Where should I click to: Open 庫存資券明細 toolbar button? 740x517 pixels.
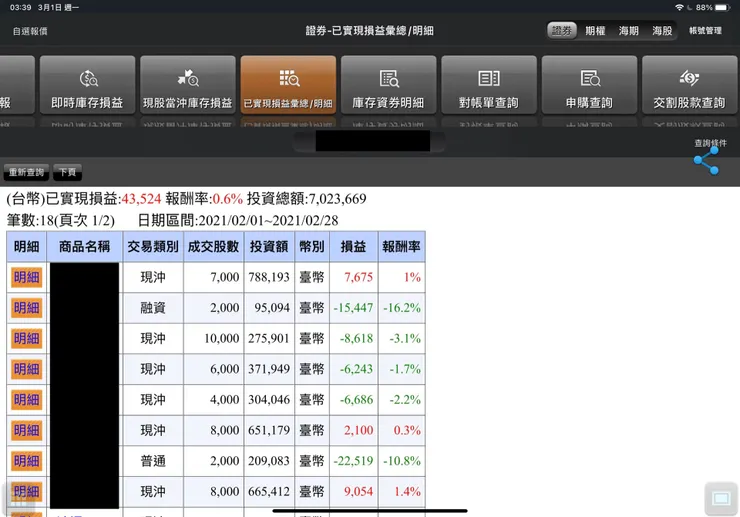point(389,85)
